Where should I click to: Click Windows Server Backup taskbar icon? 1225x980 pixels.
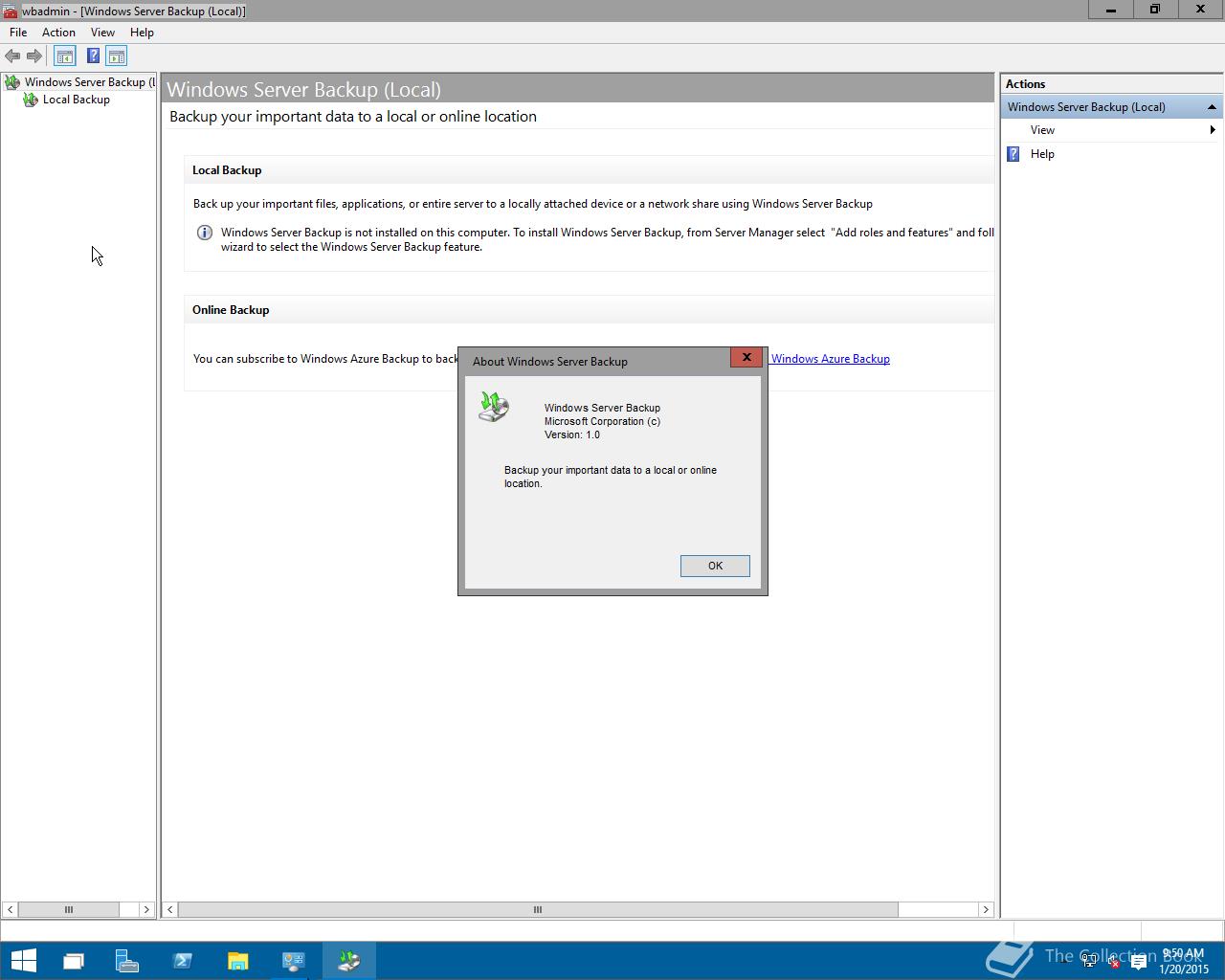(x=348, y=961)
